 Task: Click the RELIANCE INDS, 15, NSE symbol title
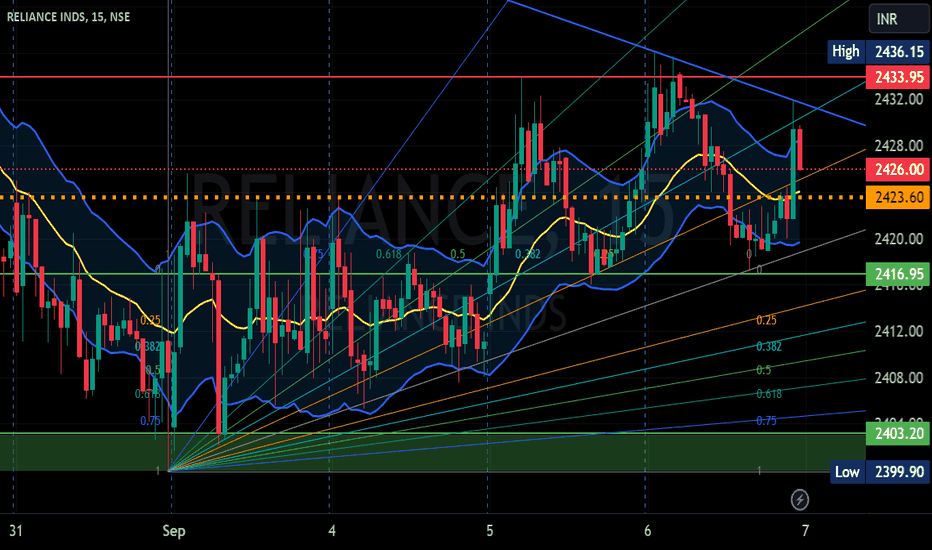click(68, 17)
